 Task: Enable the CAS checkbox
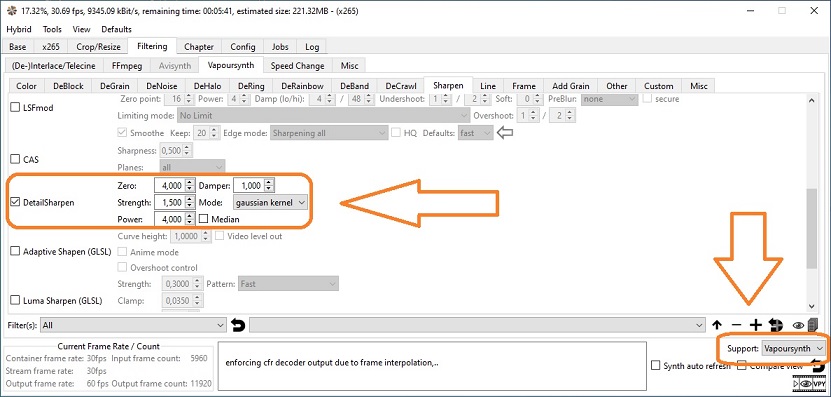pyautogui.click(x=15, y=159)
